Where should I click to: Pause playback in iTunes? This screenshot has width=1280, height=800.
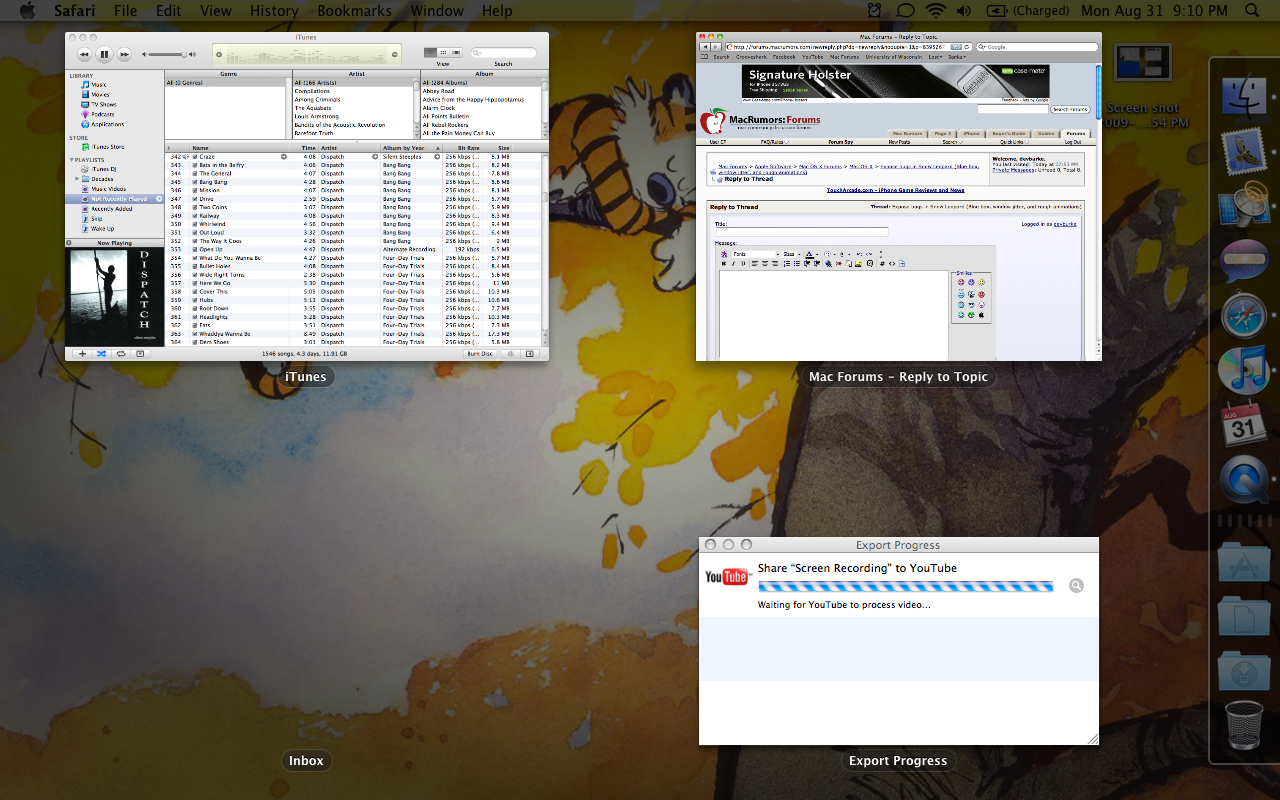pos(104,54)
